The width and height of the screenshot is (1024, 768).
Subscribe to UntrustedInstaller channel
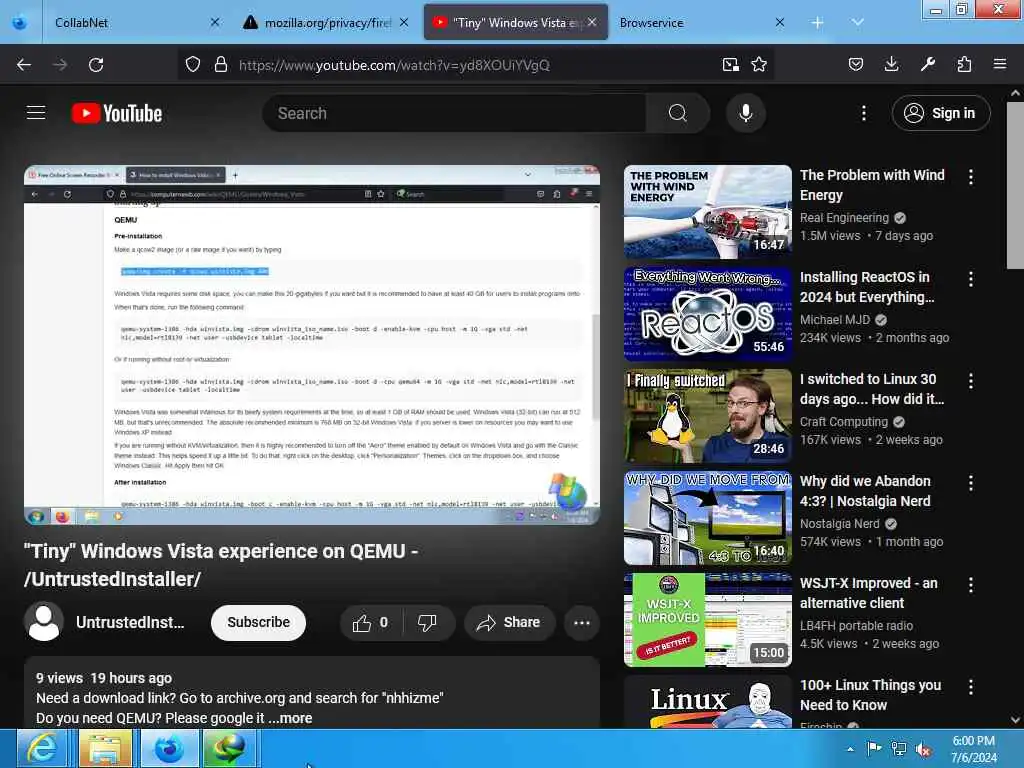click(259, 622)
